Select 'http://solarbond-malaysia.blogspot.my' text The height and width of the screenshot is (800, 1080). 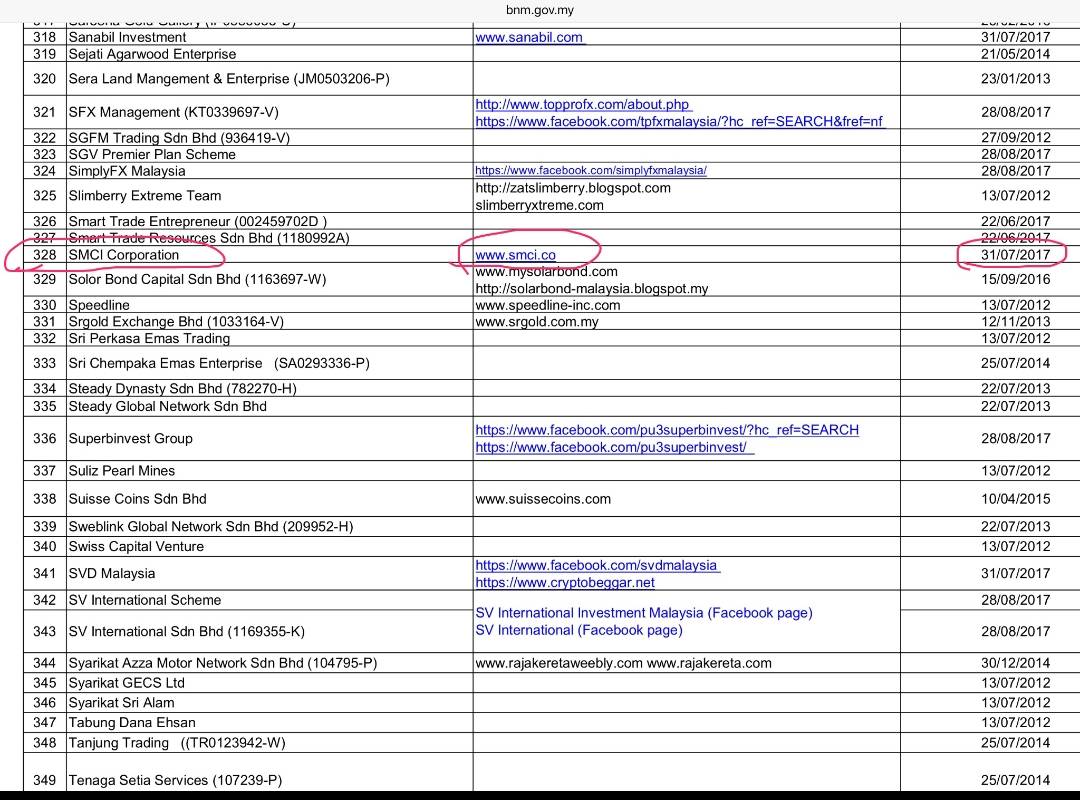[592, 289]
